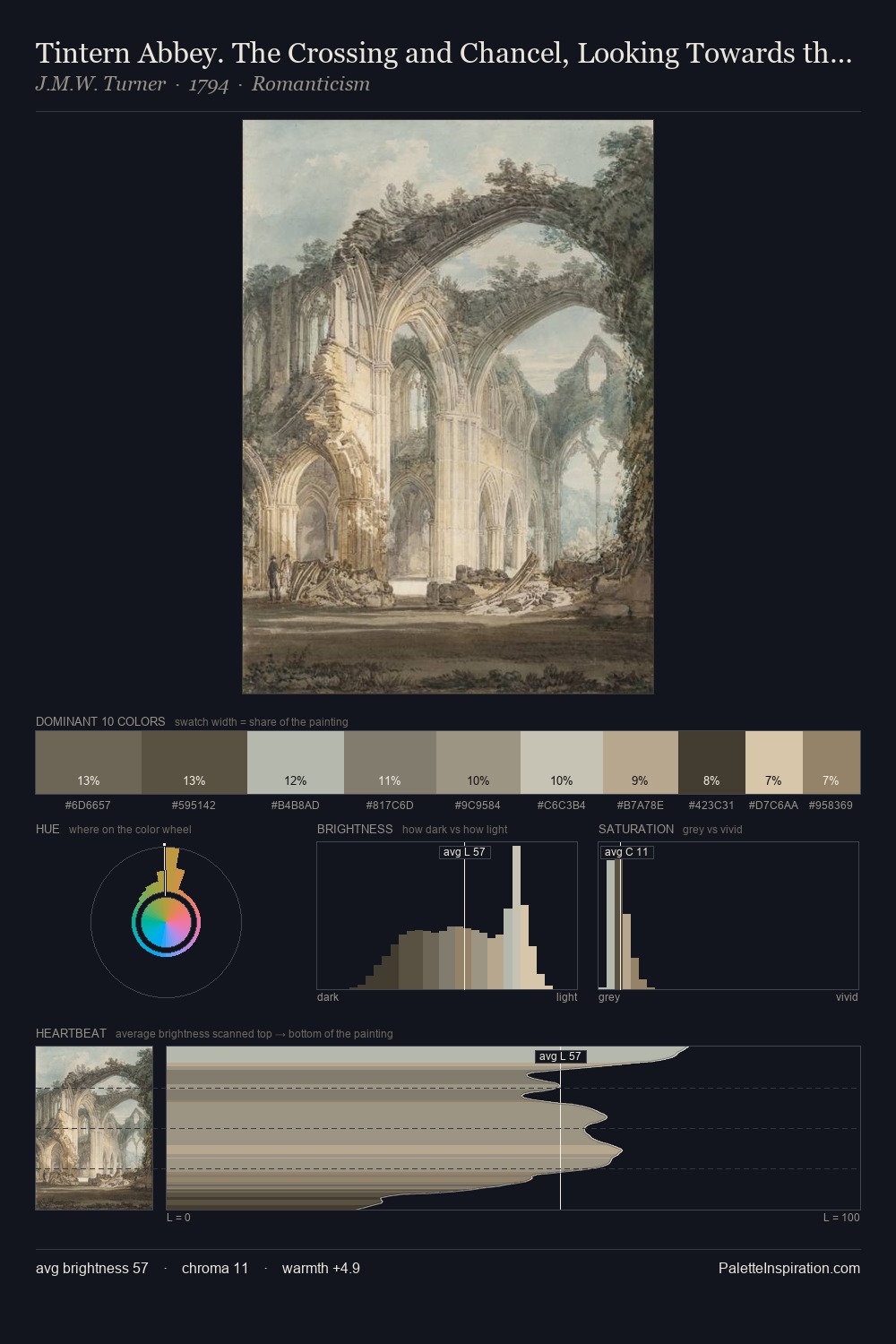Click the hex code text '#B4B8AD'
896x1344 pixels.
coord(295,806)
